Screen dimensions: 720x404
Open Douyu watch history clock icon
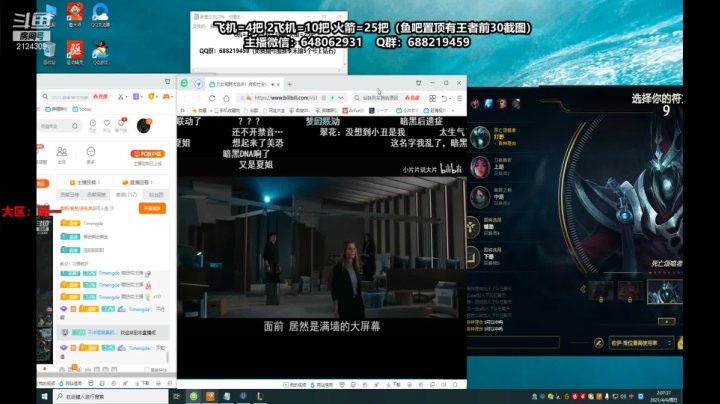pyautogui.click(x=93, y=123)
